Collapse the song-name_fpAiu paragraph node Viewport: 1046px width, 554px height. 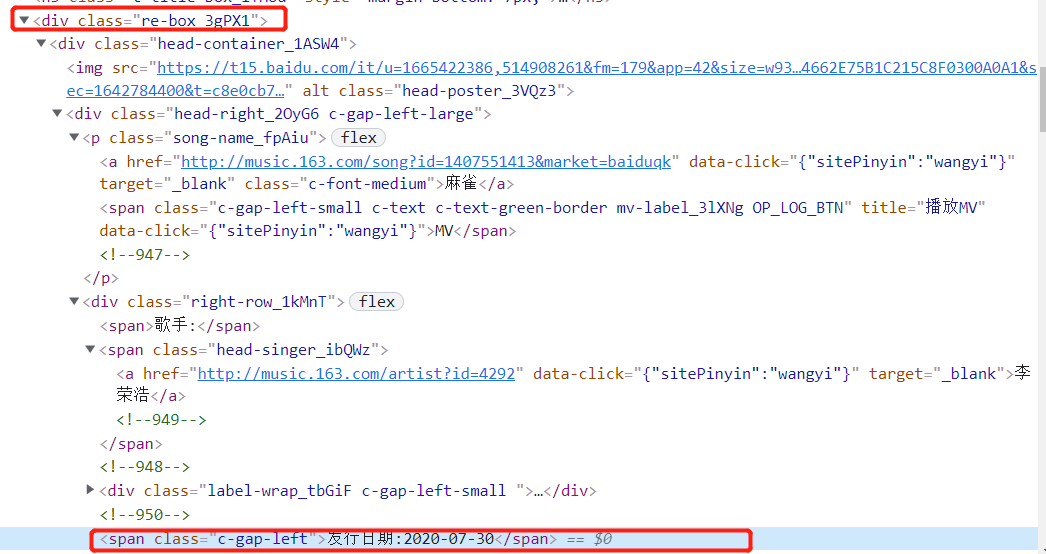74,137
